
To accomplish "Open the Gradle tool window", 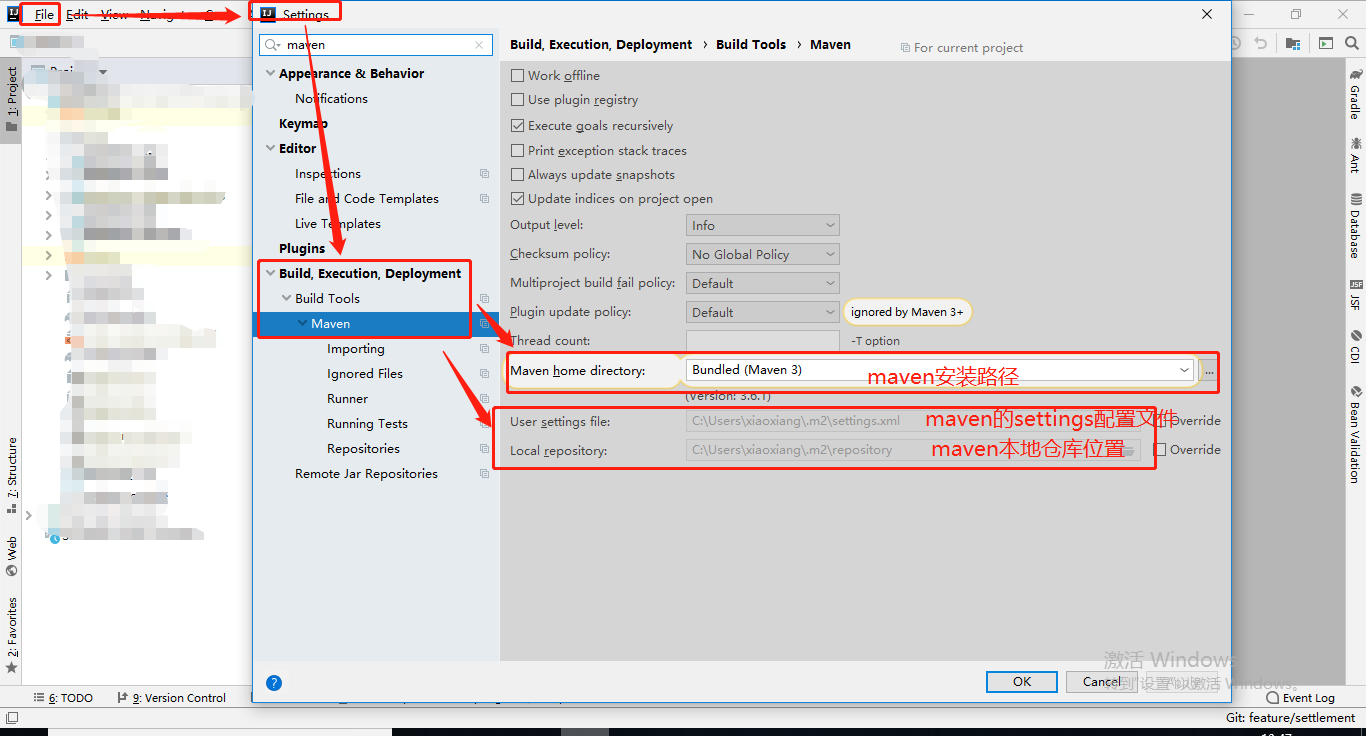I will [1355, 93].
